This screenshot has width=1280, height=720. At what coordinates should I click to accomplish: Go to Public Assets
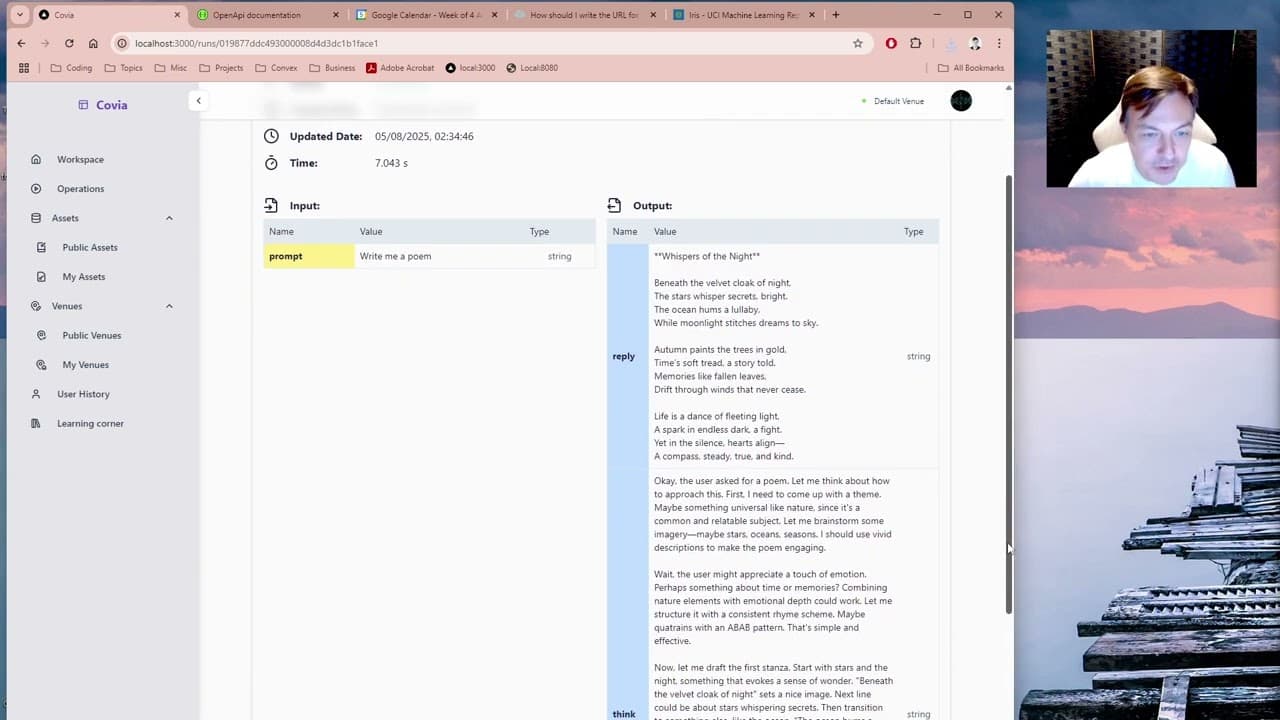click(x=90, y=247)
